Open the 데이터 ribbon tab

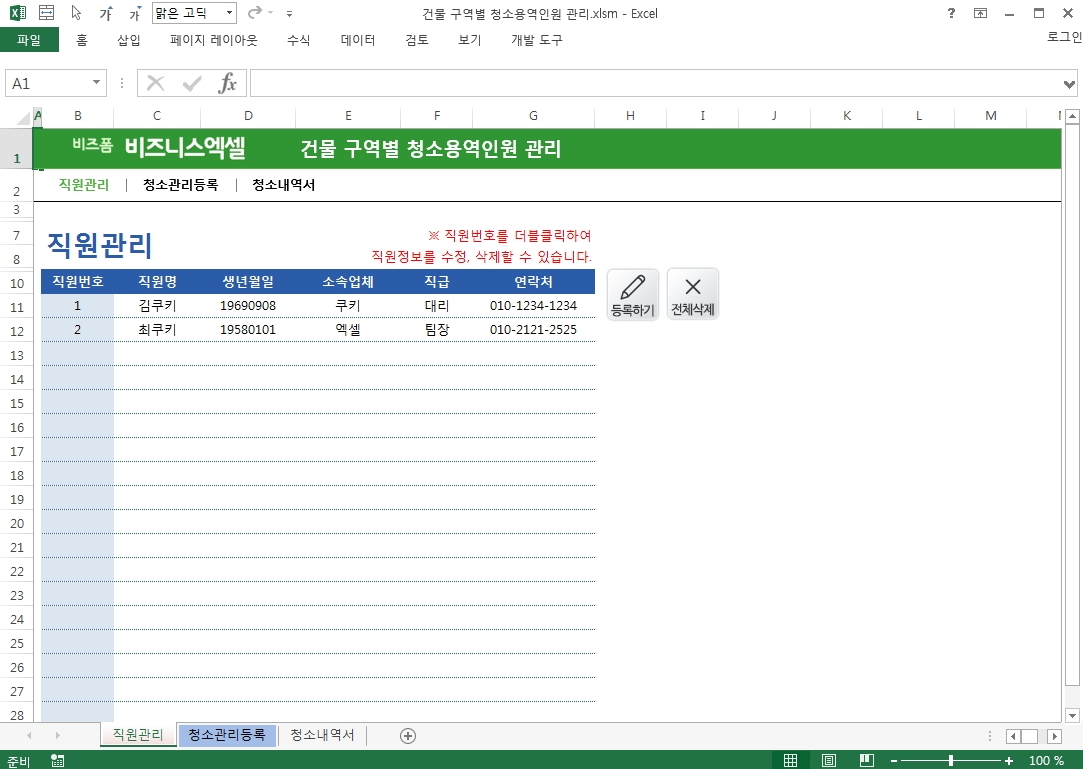tap(358, 40)
